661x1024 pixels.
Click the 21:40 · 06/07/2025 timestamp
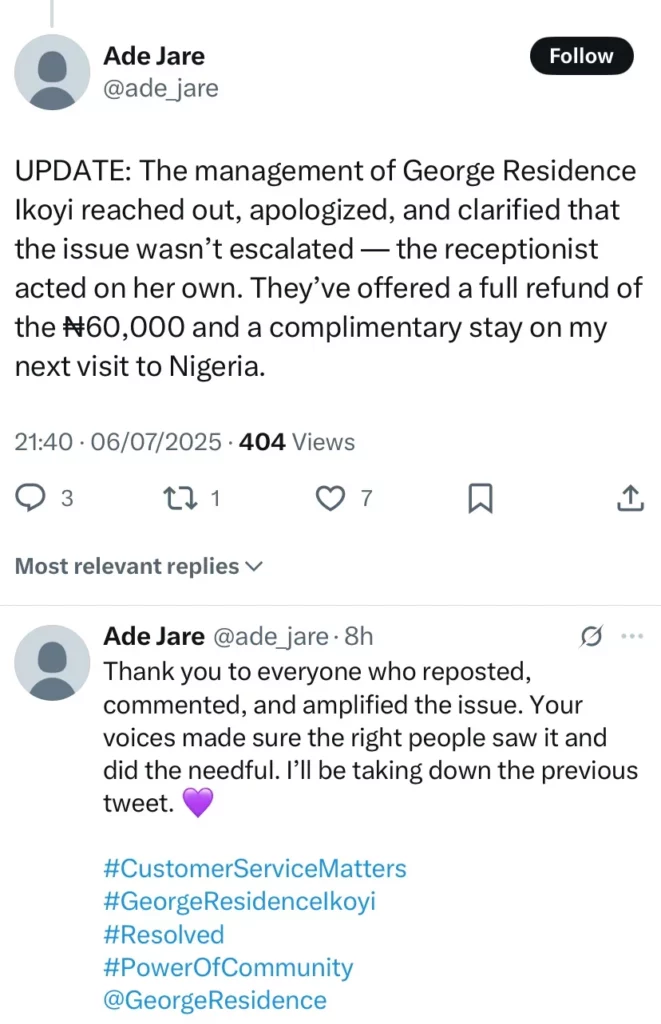(118, 441)
